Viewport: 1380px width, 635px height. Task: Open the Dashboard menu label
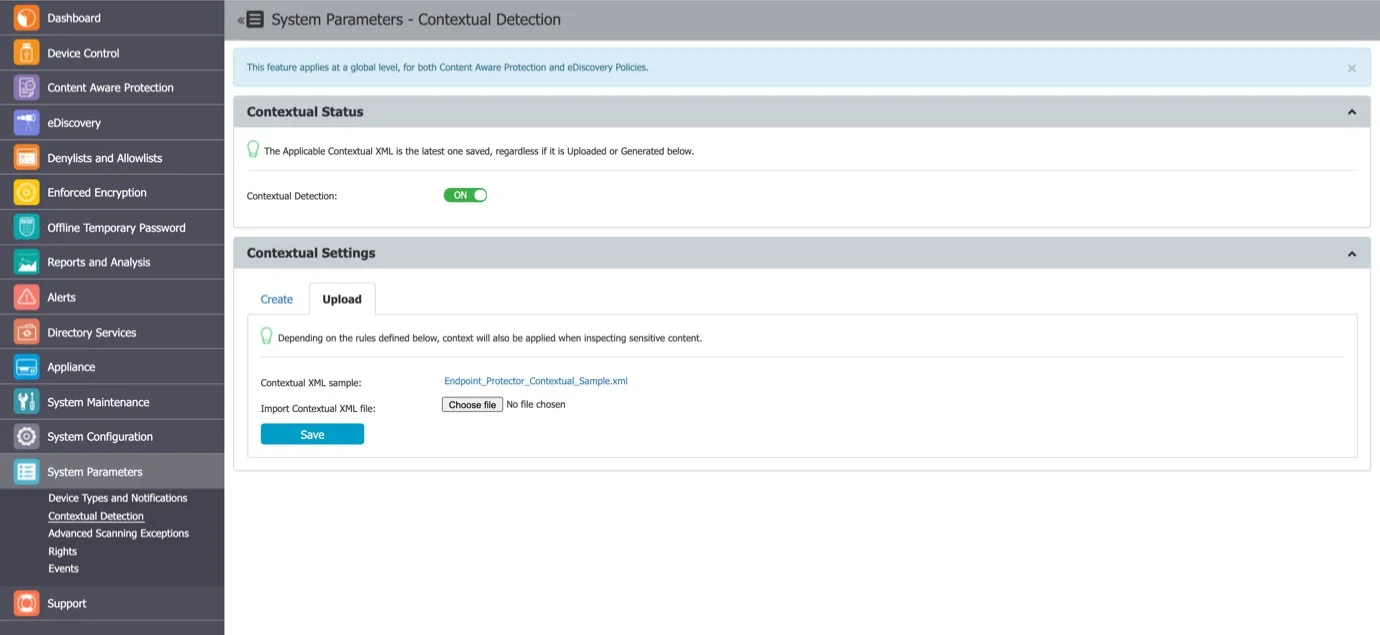(74, 18)
